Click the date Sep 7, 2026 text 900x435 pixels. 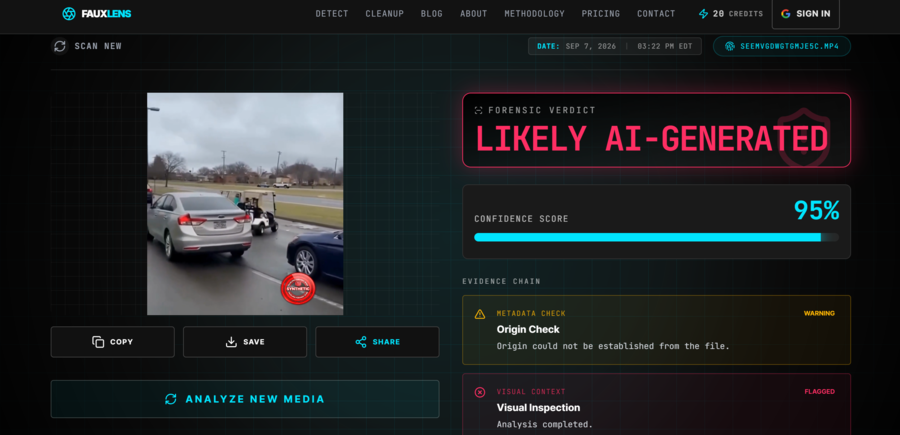[591, 46]
